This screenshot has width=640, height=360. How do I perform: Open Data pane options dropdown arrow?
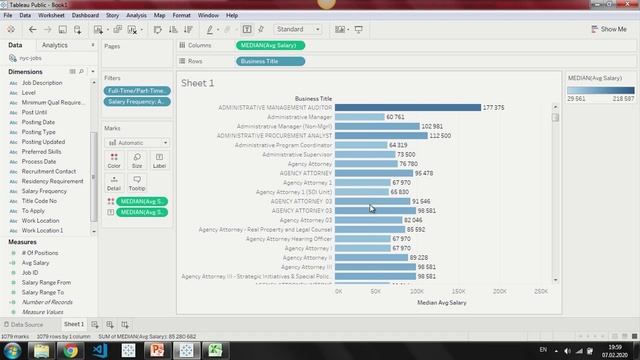tap(93, 45)
